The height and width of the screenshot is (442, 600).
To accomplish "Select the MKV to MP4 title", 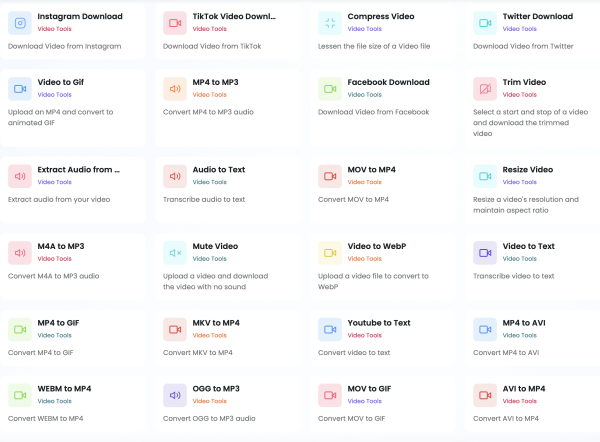I will (216, 323).
